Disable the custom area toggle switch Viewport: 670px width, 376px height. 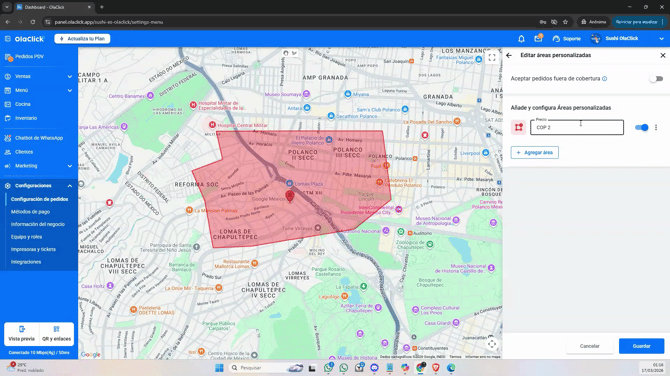click(x=641, y=127)
